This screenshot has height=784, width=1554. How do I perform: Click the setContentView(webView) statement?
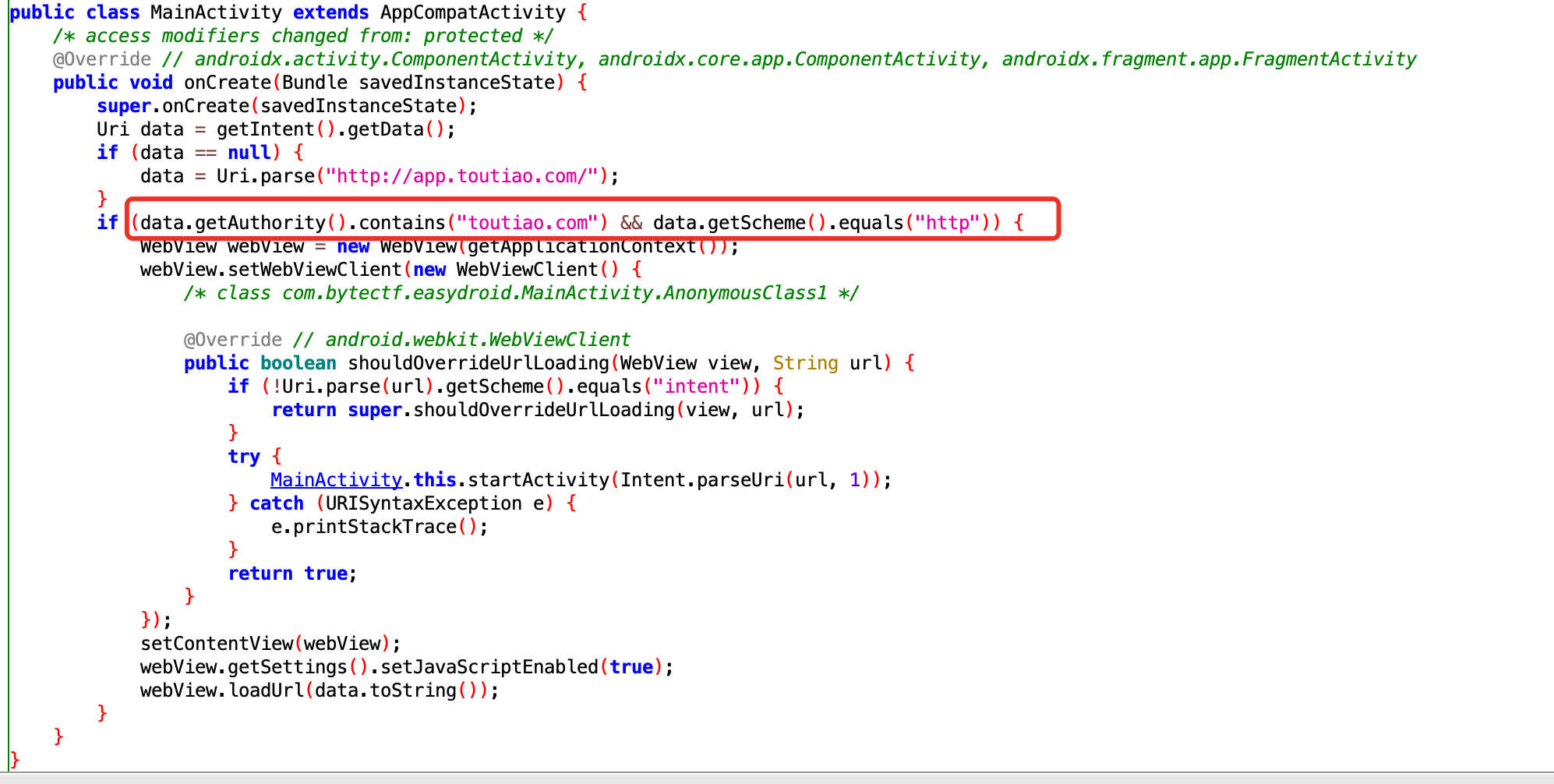[x=270, y=644]
